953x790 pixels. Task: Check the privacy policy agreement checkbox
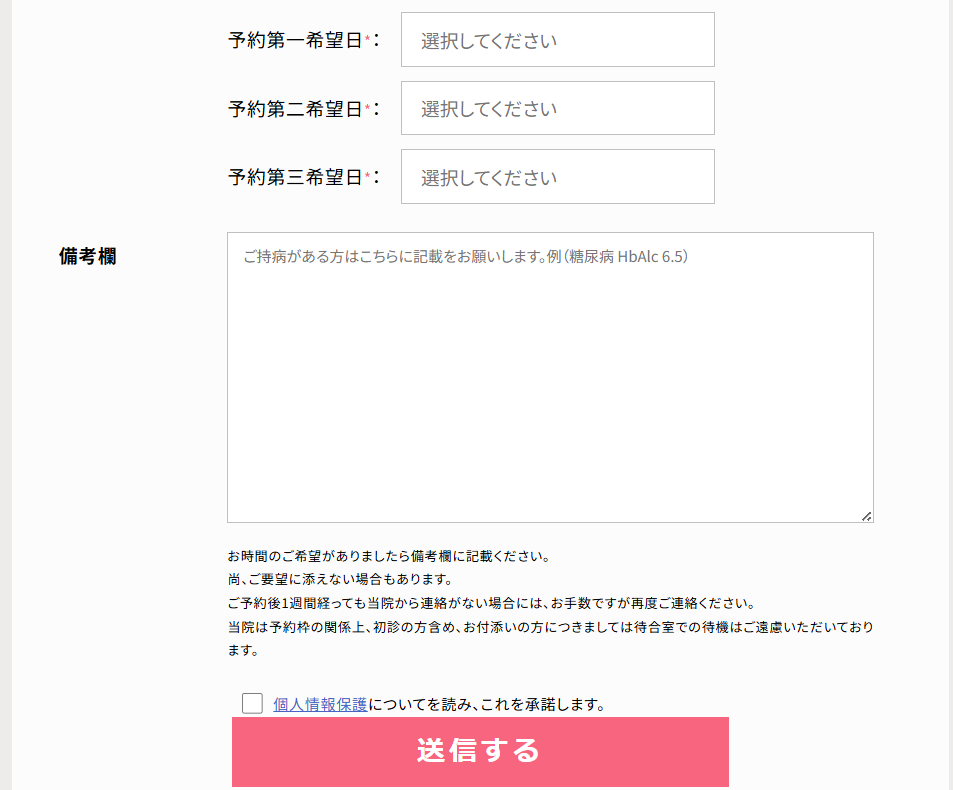click(252, 704)
